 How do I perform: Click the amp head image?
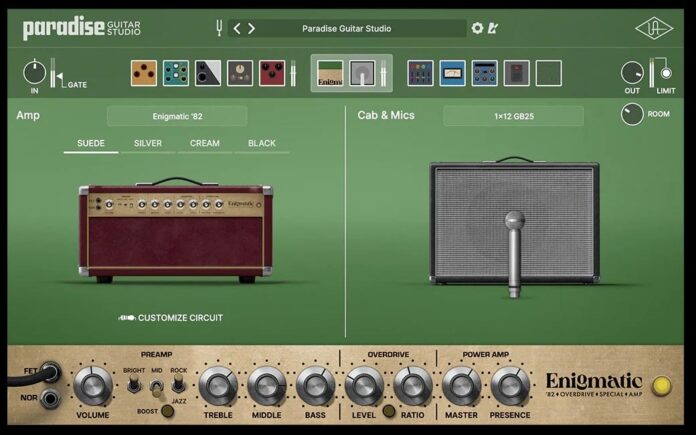(x=176, y=231)
